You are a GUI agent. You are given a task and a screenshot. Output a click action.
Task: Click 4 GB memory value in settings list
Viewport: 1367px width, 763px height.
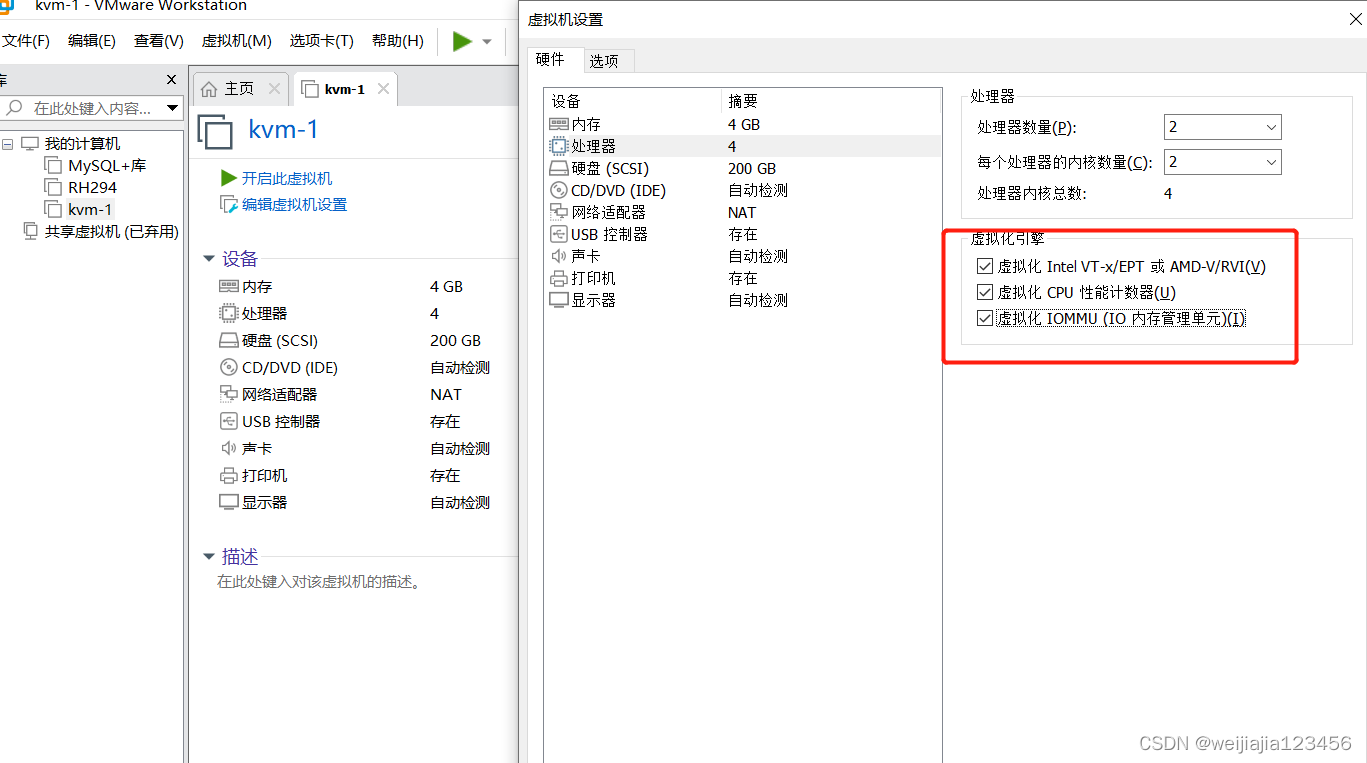[744, 125]
